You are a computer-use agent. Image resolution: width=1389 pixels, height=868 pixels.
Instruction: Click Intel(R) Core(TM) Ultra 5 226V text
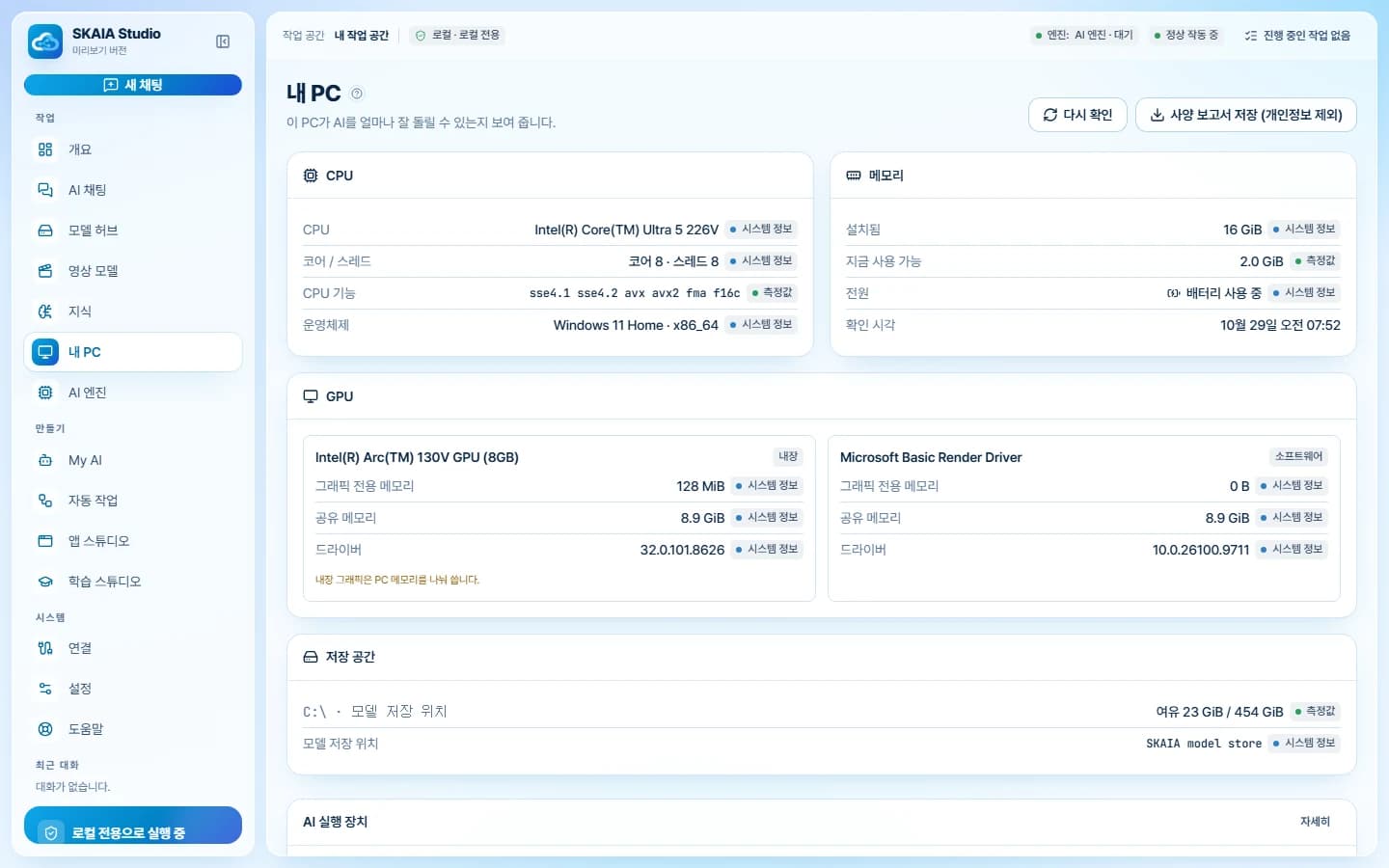(626, 230)
